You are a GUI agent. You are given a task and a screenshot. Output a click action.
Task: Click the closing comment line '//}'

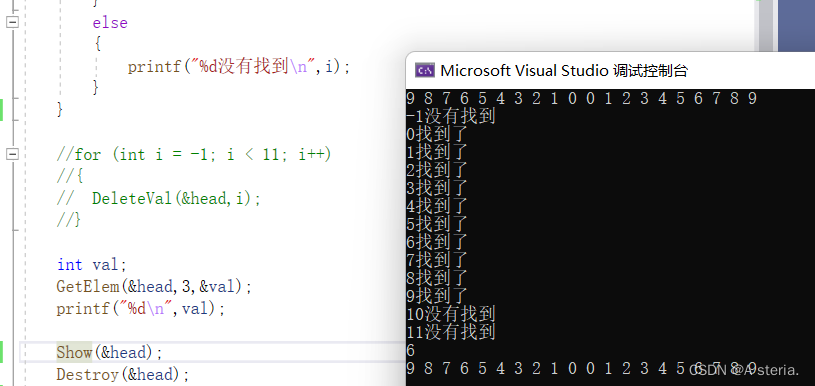[69, 220]
